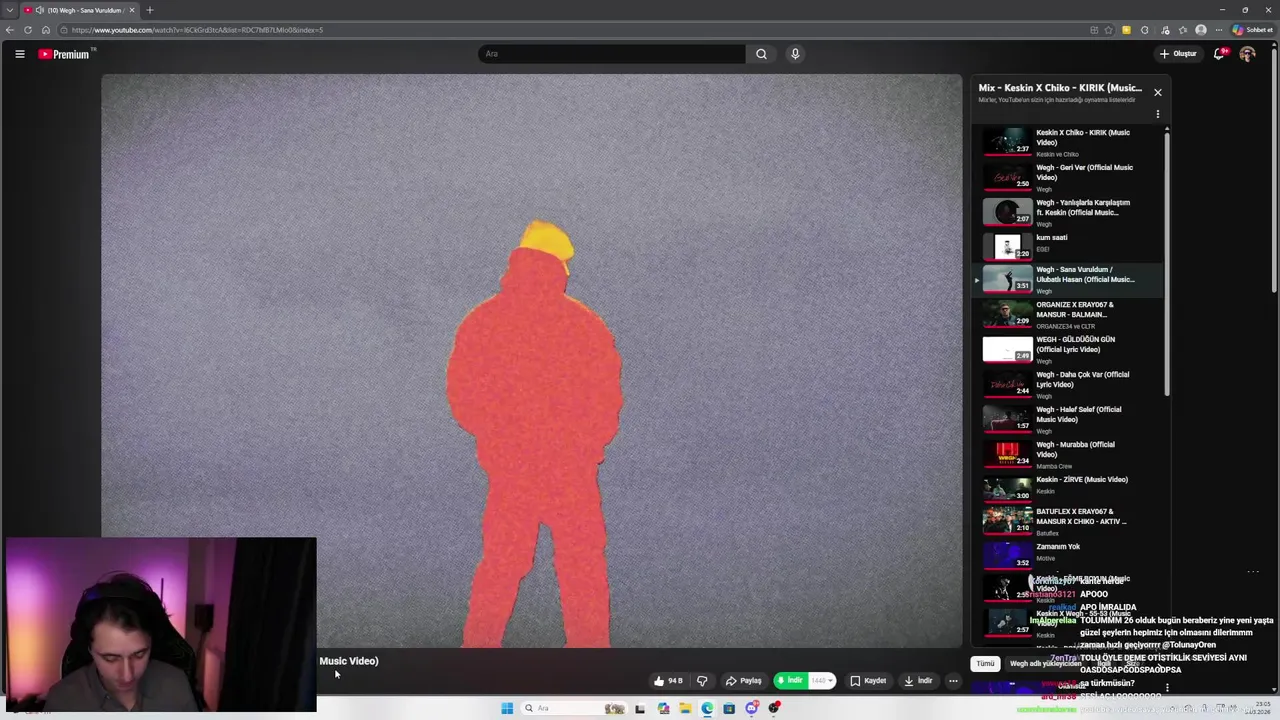The height and width of the screenshot is (720, 1280).
Task: Click the browser address bar URL
Action: point(197,30)
